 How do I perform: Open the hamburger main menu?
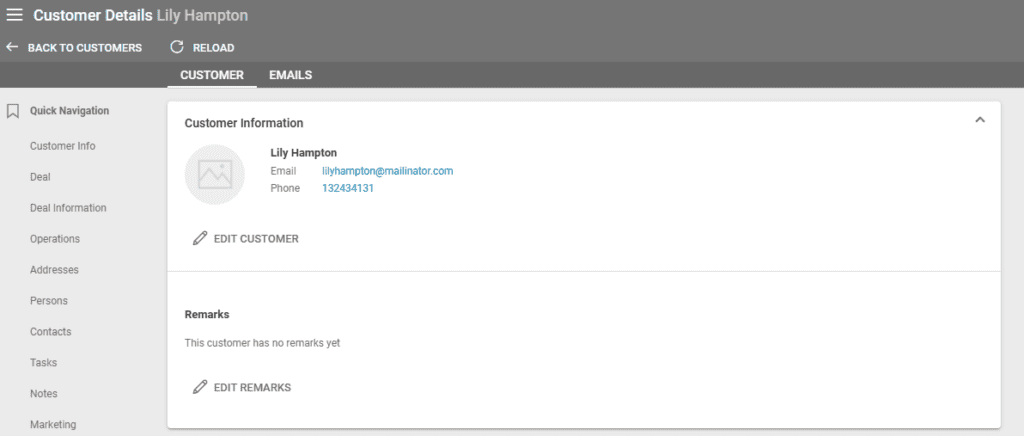pos(15,15)
